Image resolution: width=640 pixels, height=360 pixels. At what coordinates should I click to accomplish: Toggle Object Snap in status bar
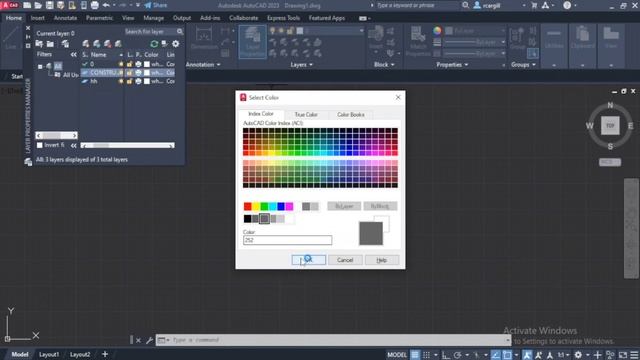507,355
